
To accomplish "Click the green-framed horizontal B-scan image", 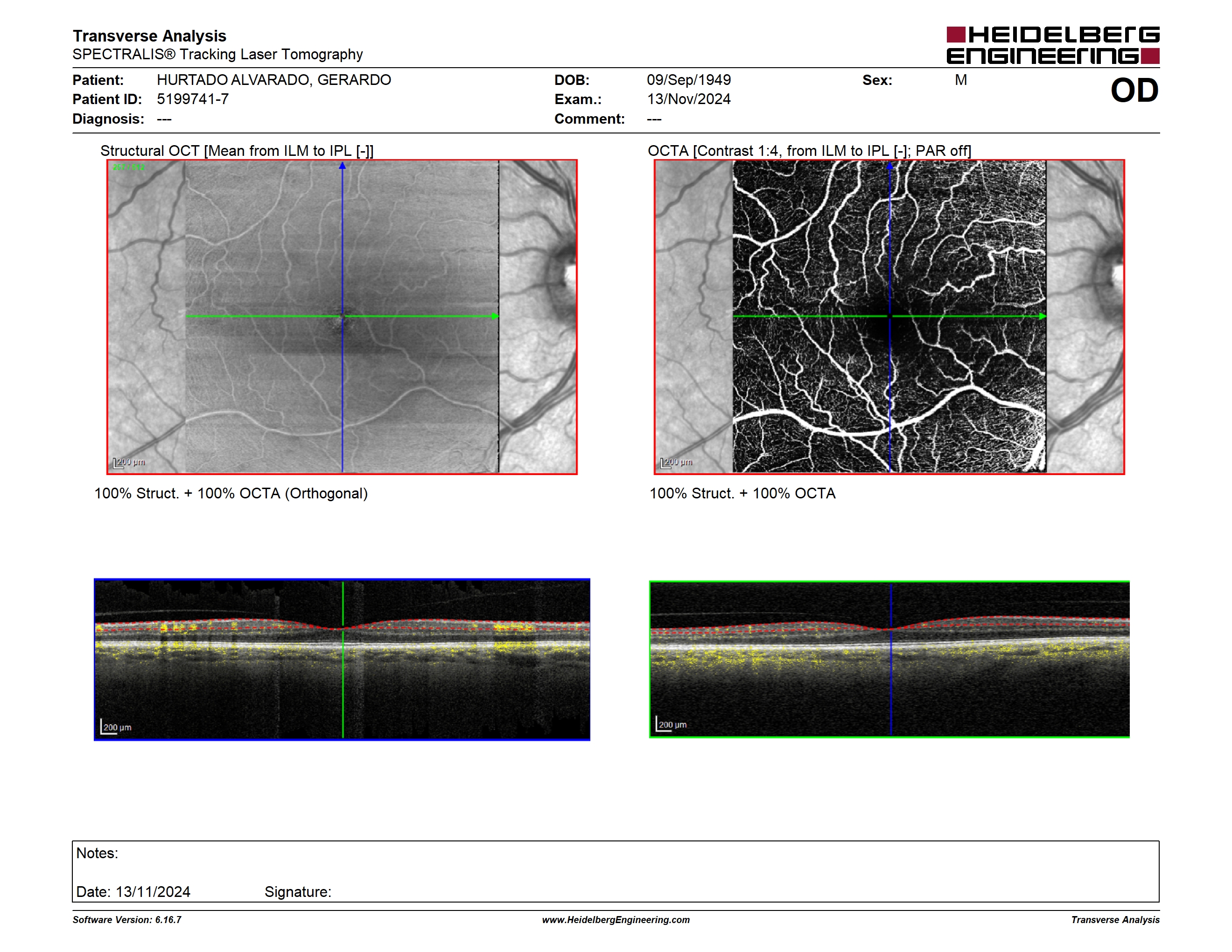I will click(x=889, y=659).
